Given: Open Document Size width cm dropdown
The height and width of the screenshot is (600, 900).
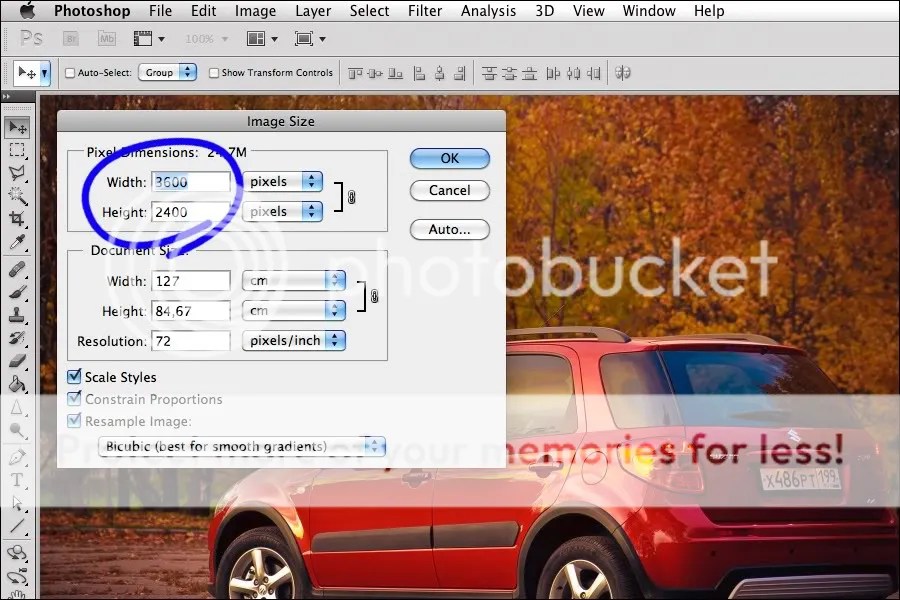Looking at the screenshot, I should [x=294, y=281].
